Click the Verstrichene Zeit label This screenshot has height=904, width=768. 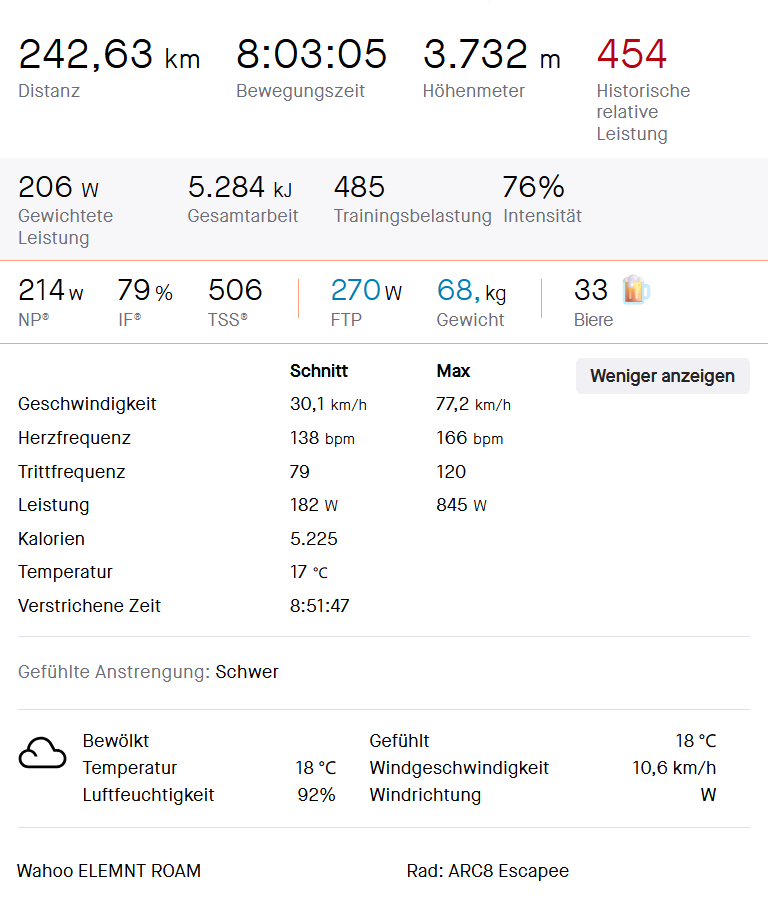click(x=89, y=606)
